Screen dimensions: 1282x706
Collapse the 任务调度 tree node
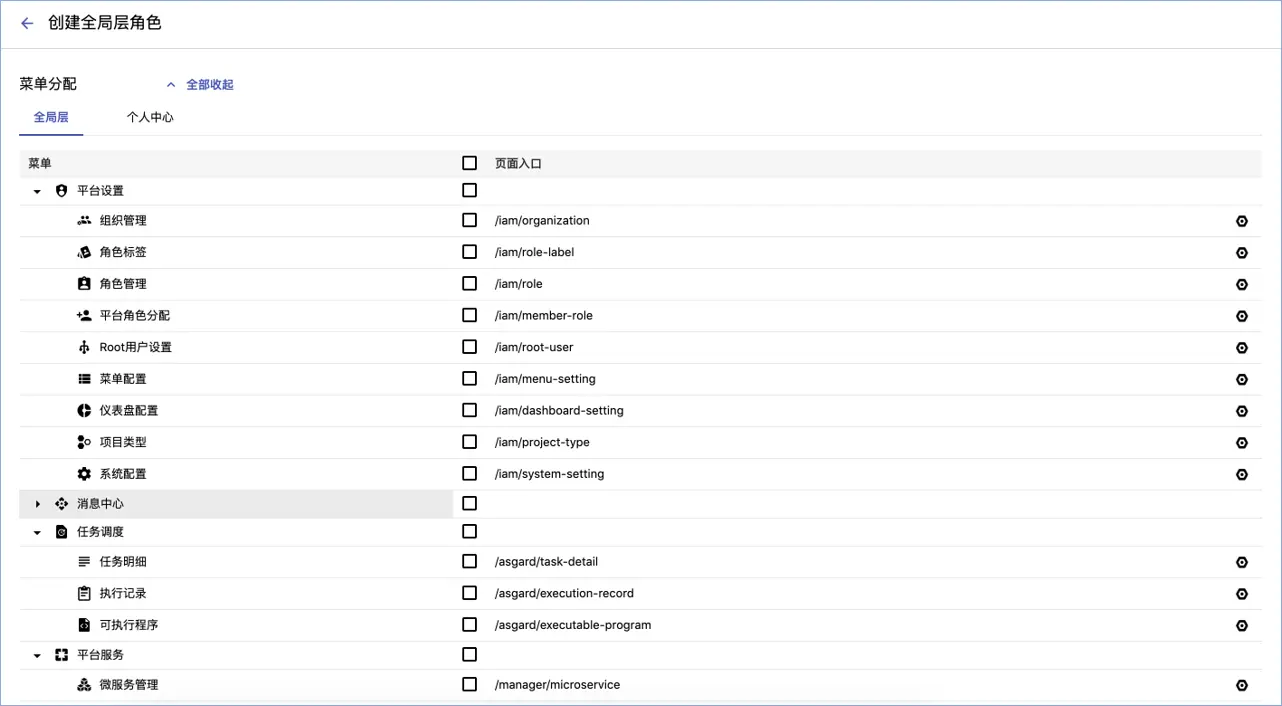pos(38,532)
